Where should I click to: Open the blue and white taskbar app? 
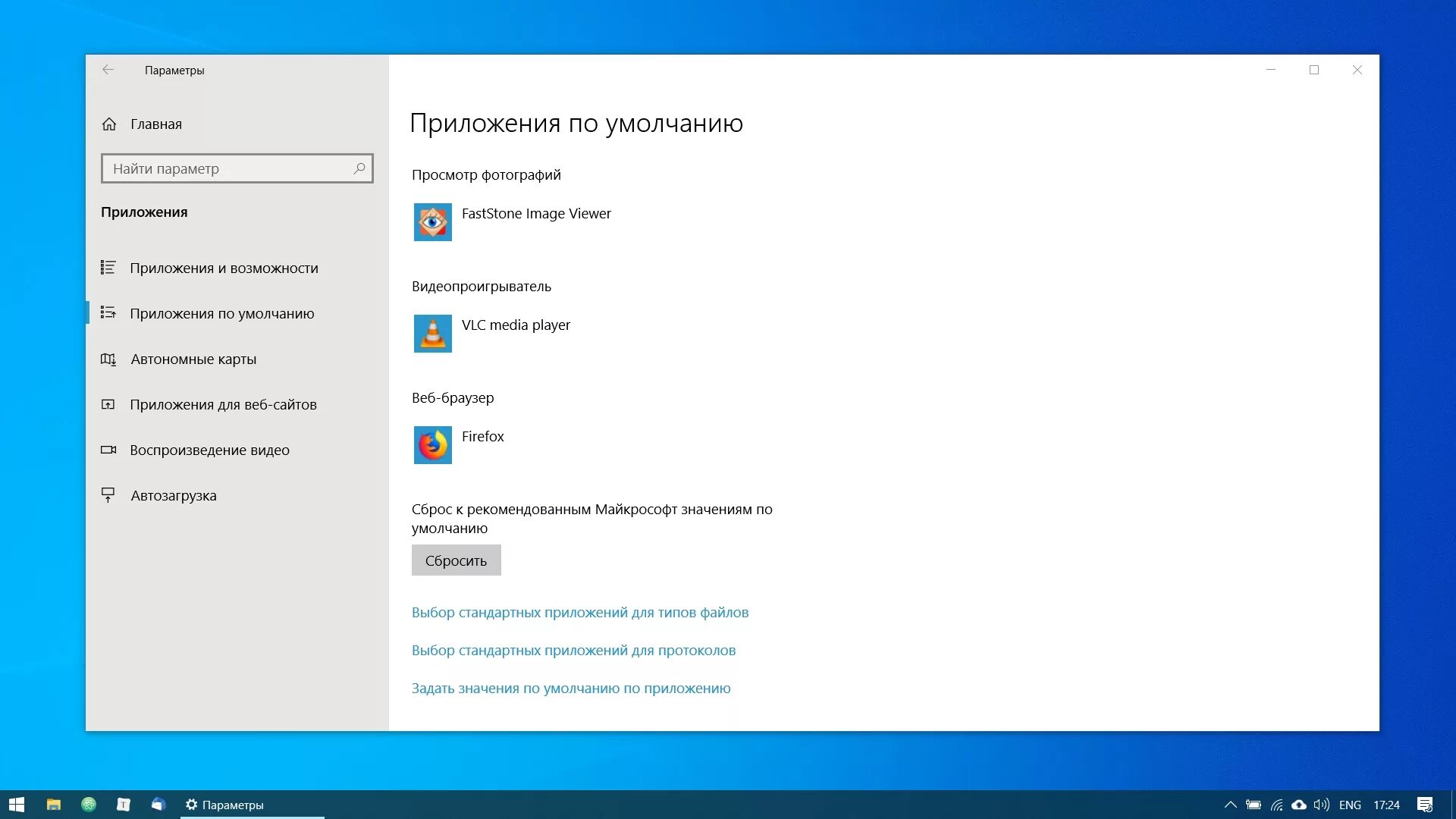158,805
